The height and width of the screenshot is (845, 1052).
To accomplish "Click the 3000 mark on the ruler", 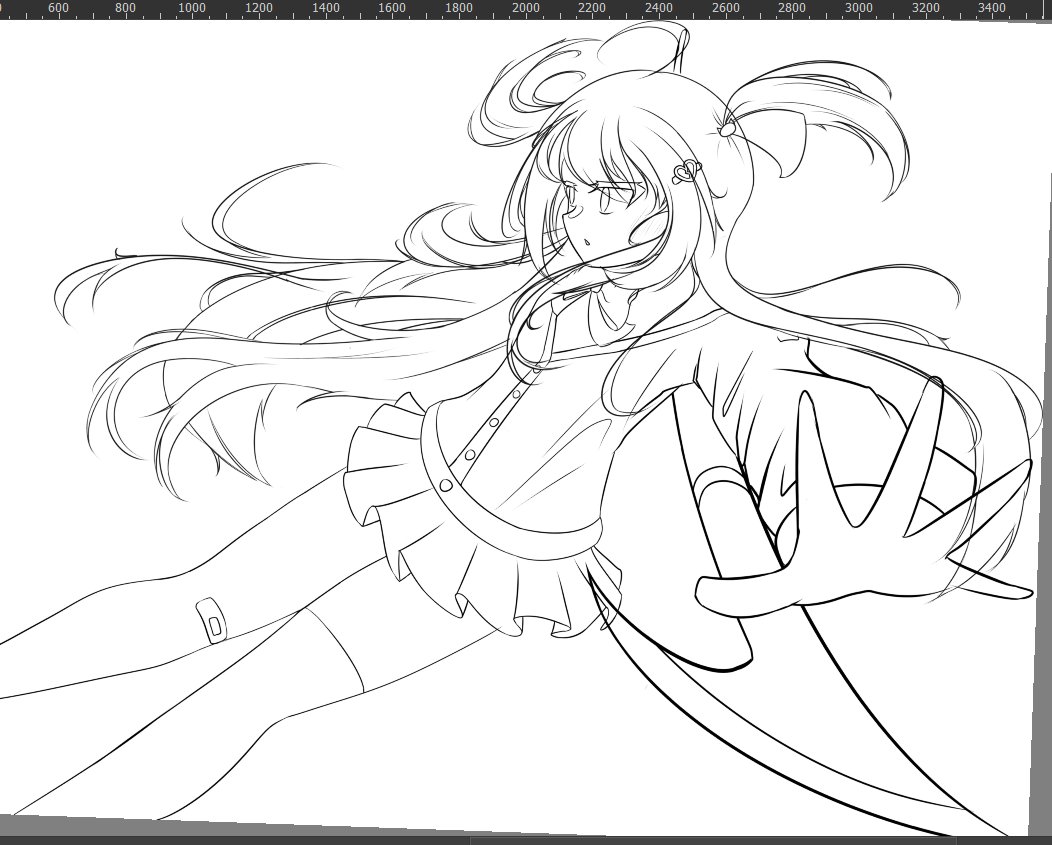I will (x=858, y=8).
